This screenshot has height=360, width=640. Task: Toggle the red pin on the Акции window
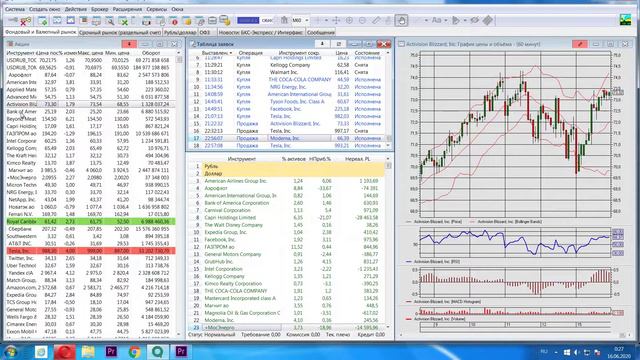129,44
